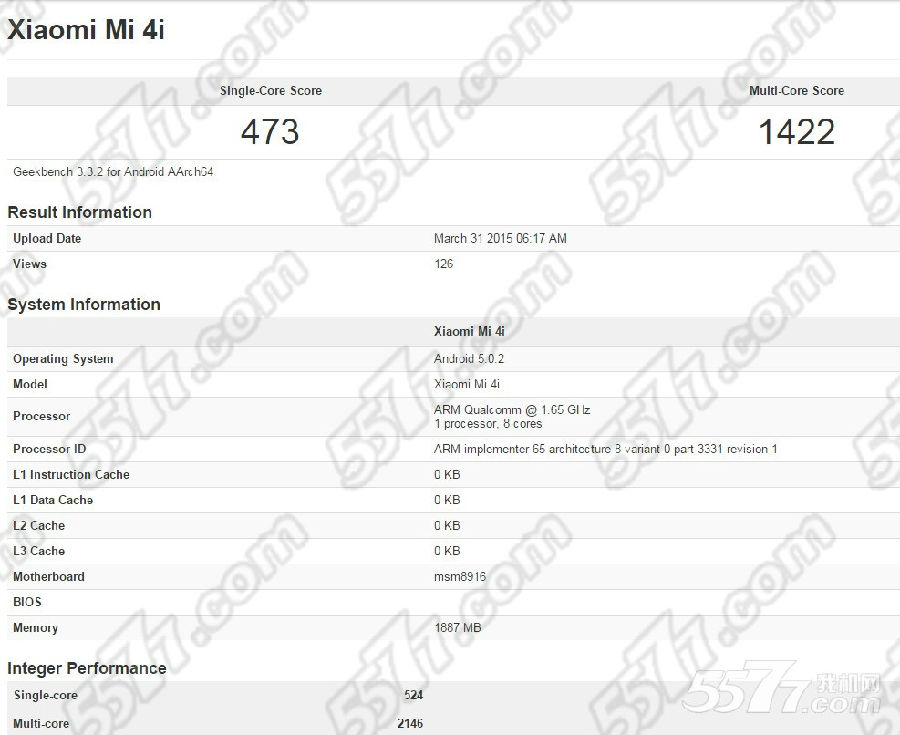Screen dimensions: 900x735
Task: Click the multi-core score value "1422"
Action: pos(797,131)
